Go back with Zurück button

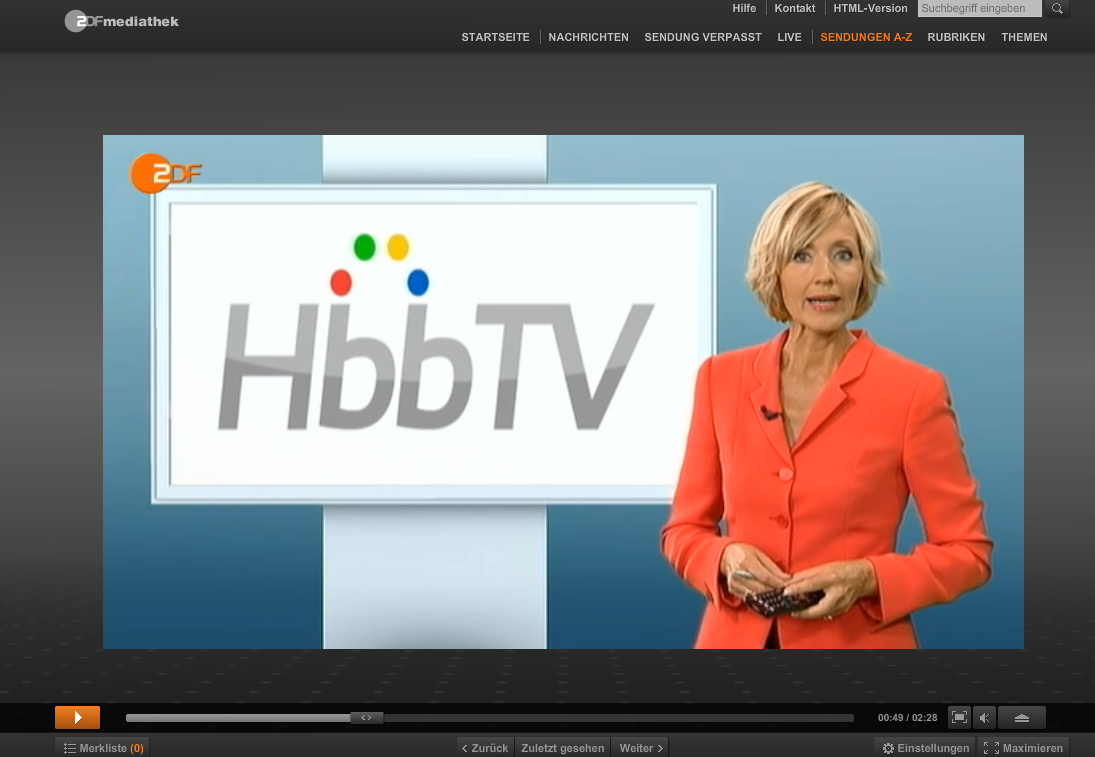click(485, 748)
